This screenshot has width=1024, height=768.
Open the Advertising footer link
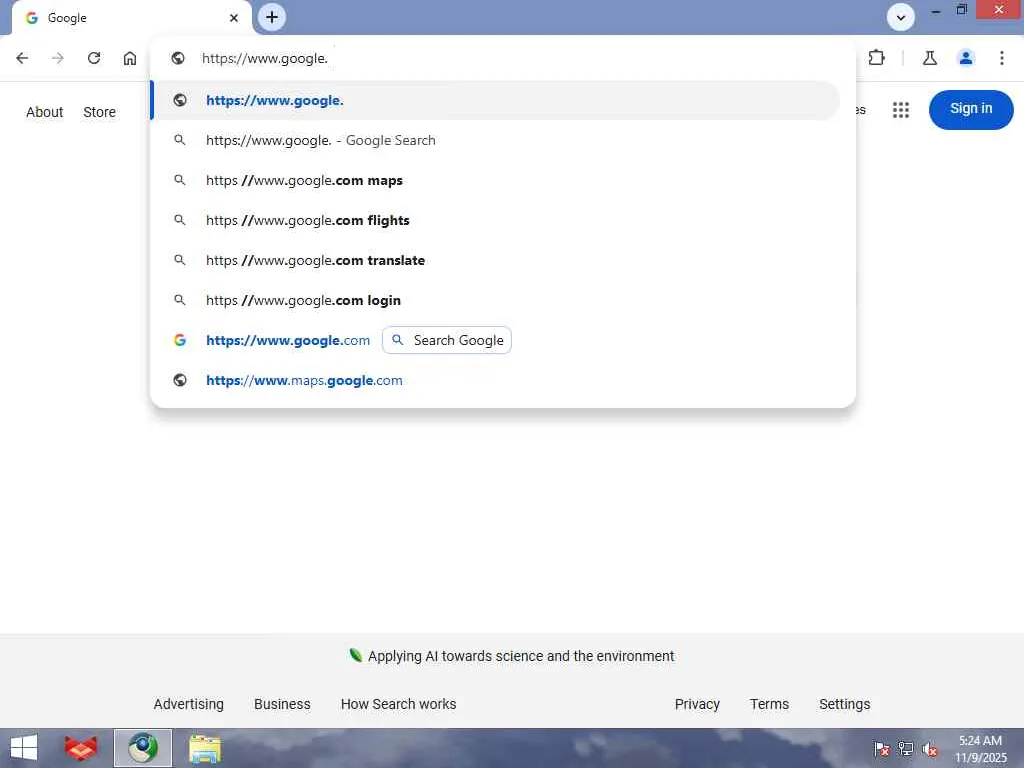189,704
